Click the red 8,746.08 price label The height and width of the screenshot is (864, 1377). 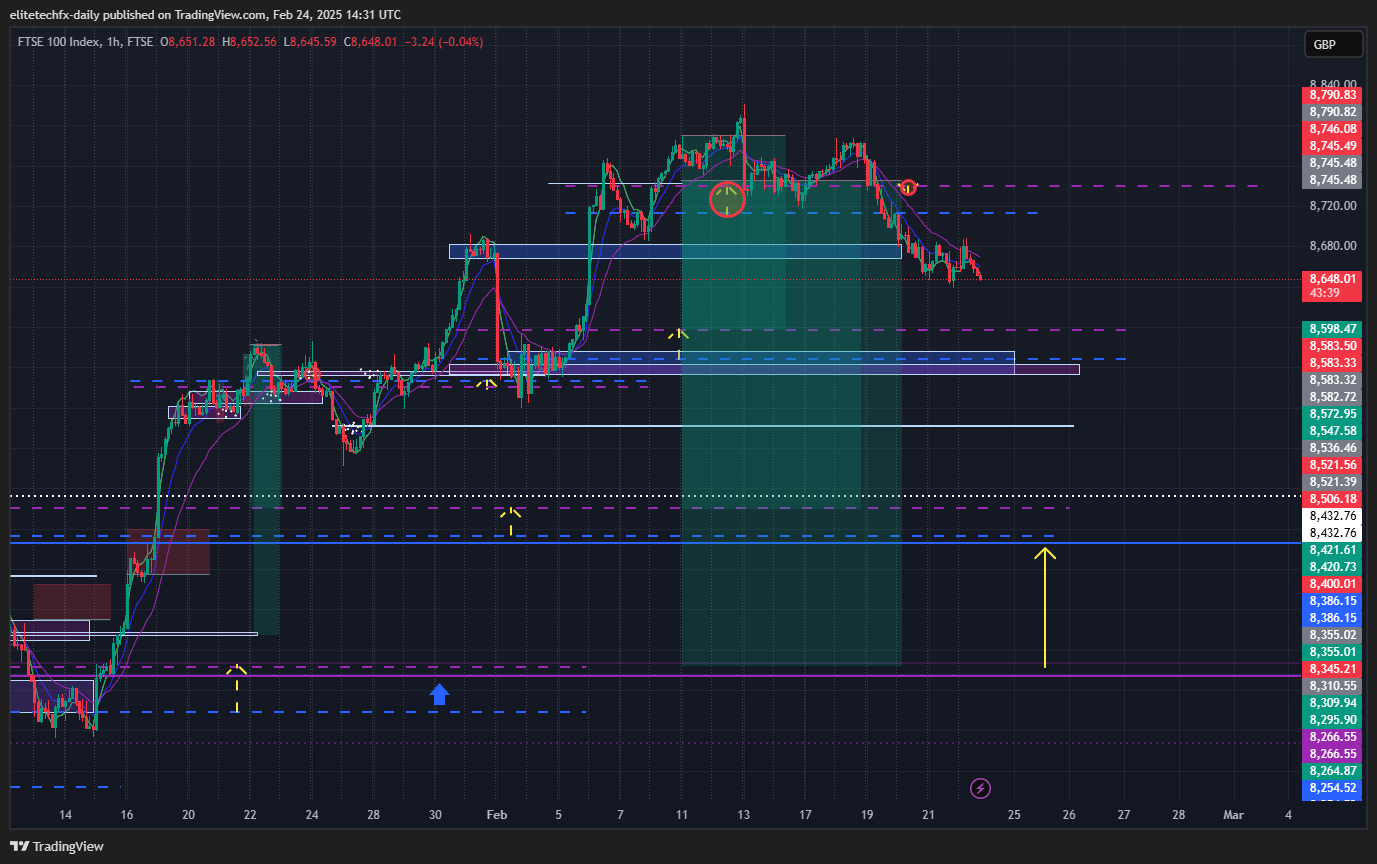click(1332, 129)
